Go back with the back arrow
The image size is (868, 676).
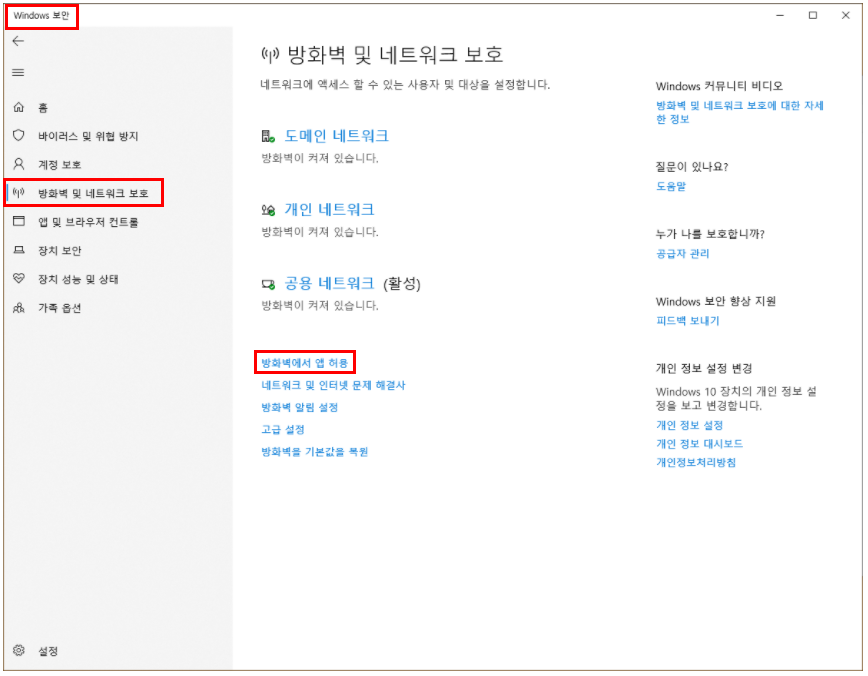point(18,41)
